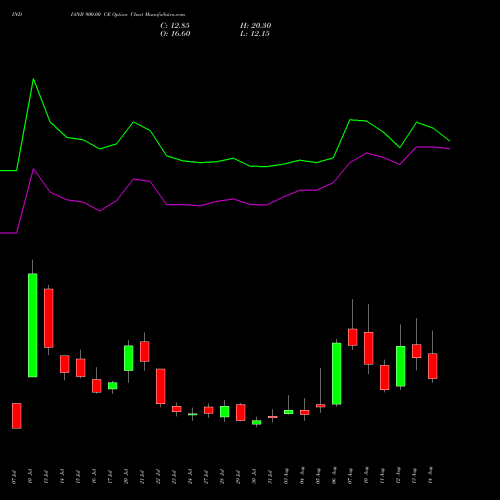
Task: Click the red candle above 07 Jul
Action: click(x=17, y=416)
